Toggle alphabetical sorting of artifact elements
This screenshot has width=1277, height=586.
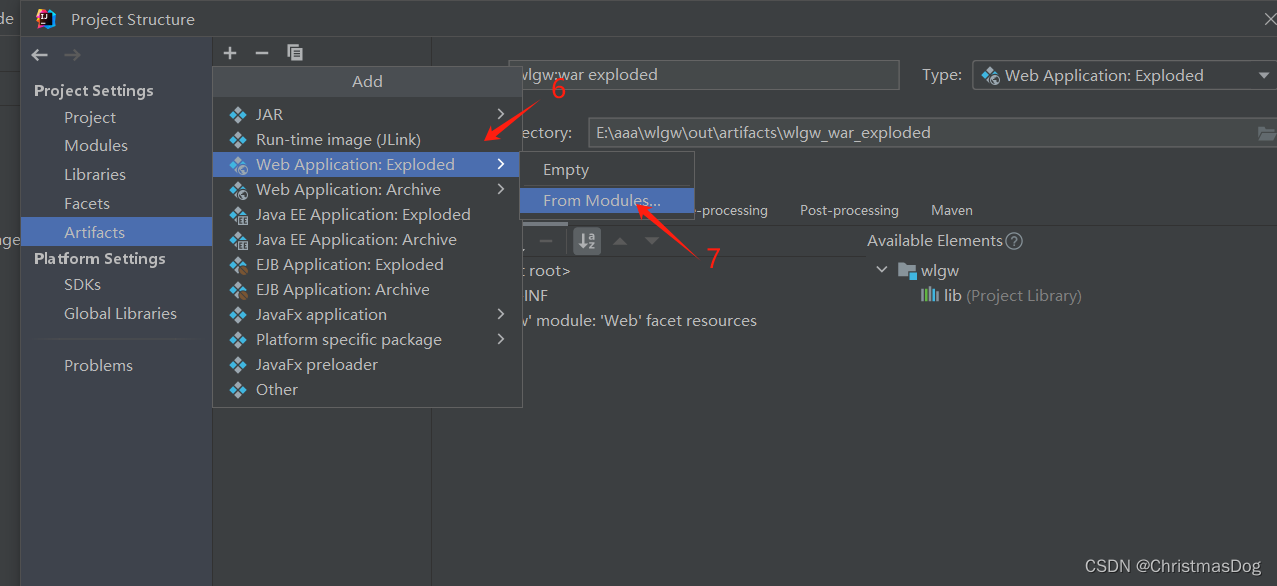point(586,240)
